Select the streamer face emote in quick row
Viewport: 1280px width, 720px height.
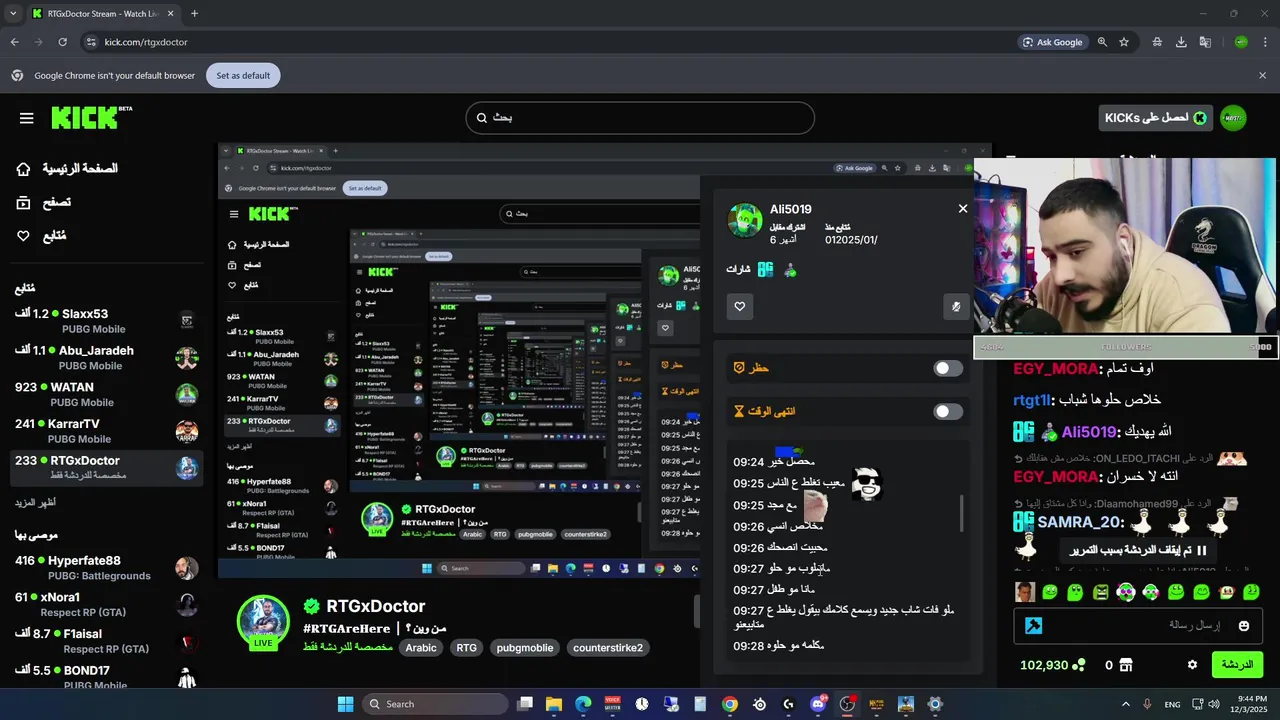pyautogui.click(x=1025, y=592)
